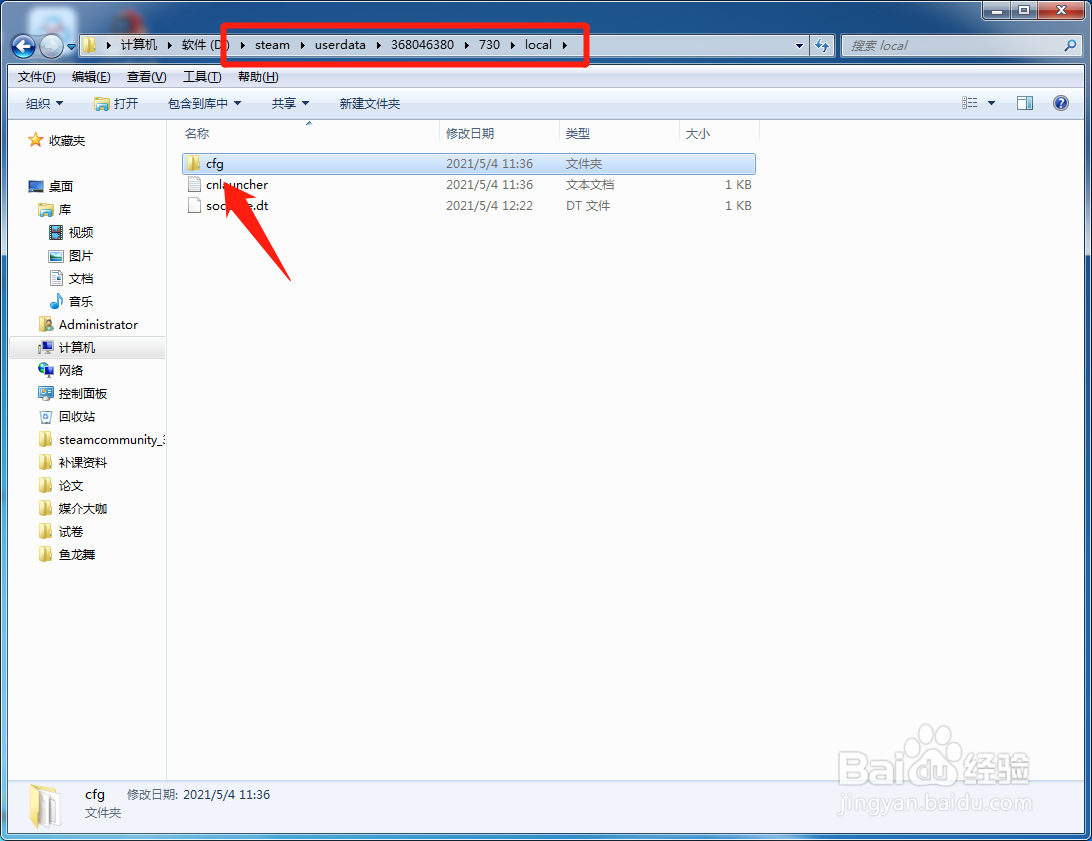This screenshot has height=841, width=1092.
Task: Expand the arrow after steam breadcrumb
Action: (x=303, y=45)
